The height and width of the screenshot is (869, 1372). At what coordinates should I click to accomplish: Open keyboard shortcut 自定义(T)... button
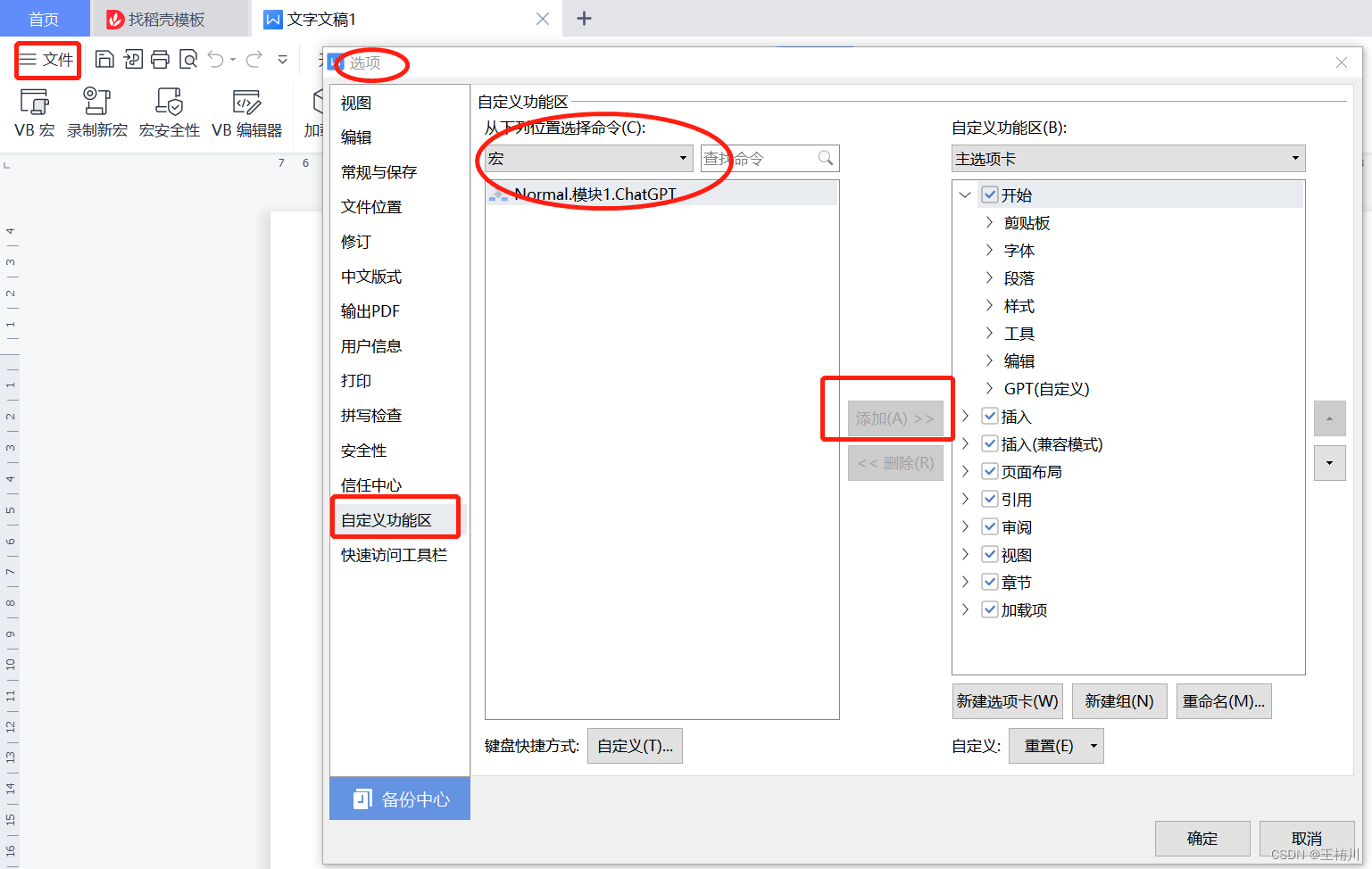(x=635, y=746)
